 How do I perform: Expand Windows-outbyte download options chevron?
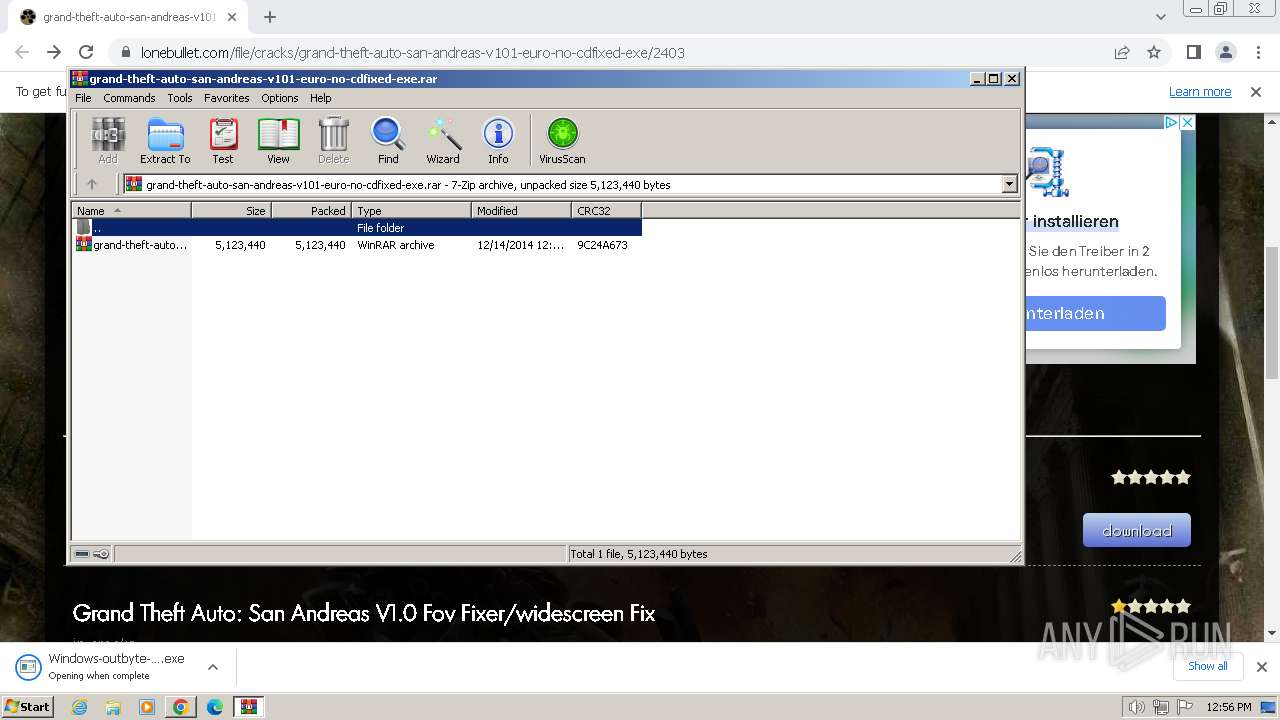pos(213,667)
